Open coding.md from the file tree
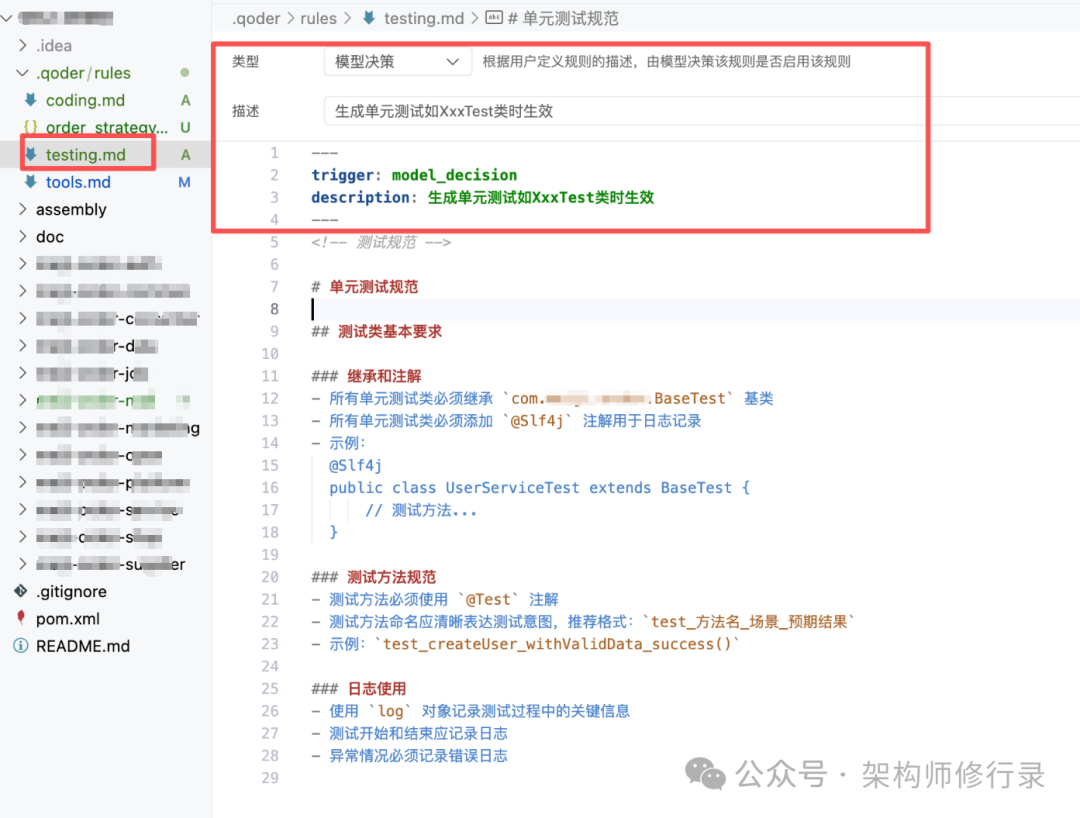Image resolution: width=1080 pixels, height=818 pixels. click(85, 100)
